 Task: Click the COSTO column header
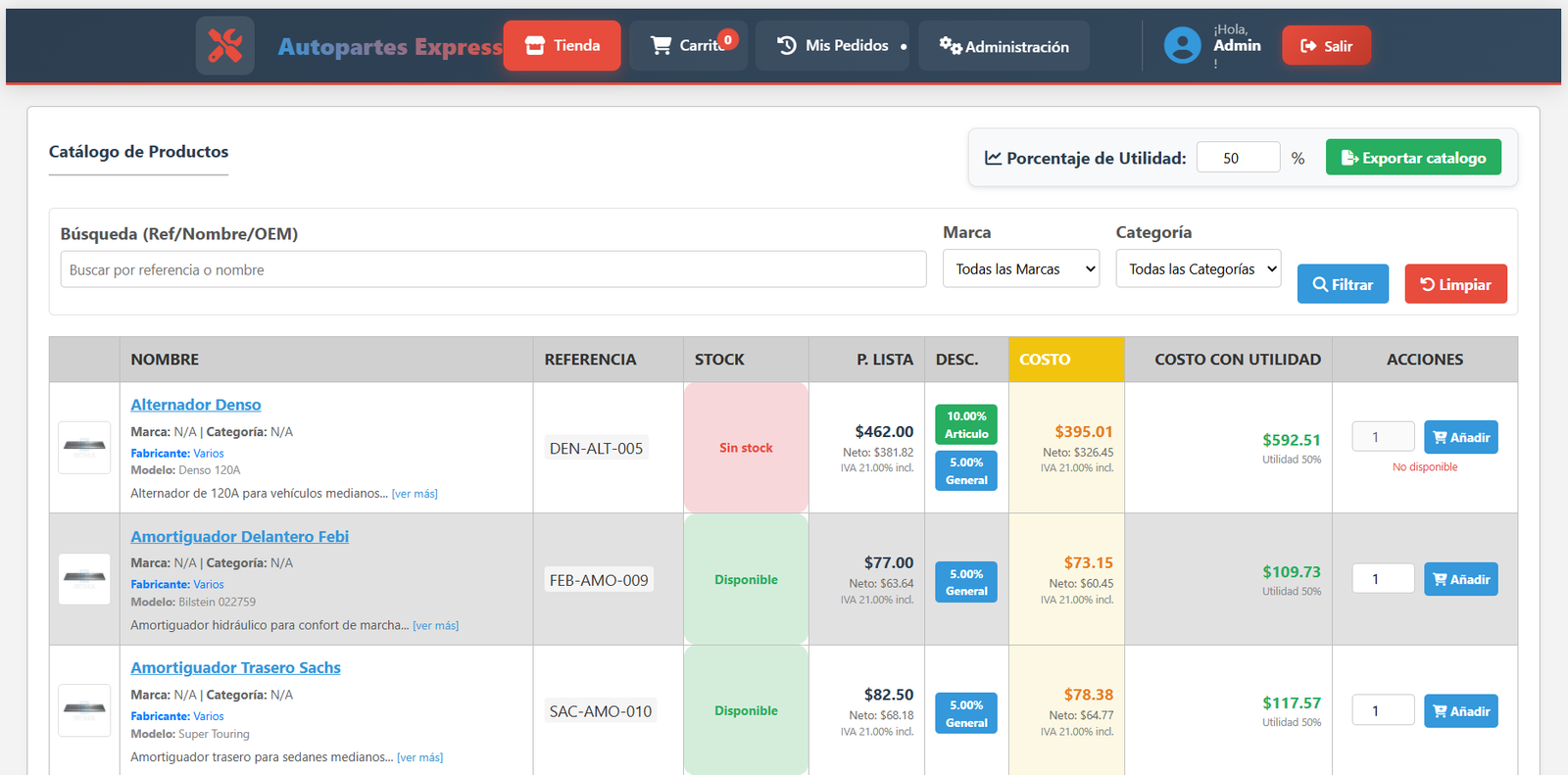click(x=1066, y=360)
